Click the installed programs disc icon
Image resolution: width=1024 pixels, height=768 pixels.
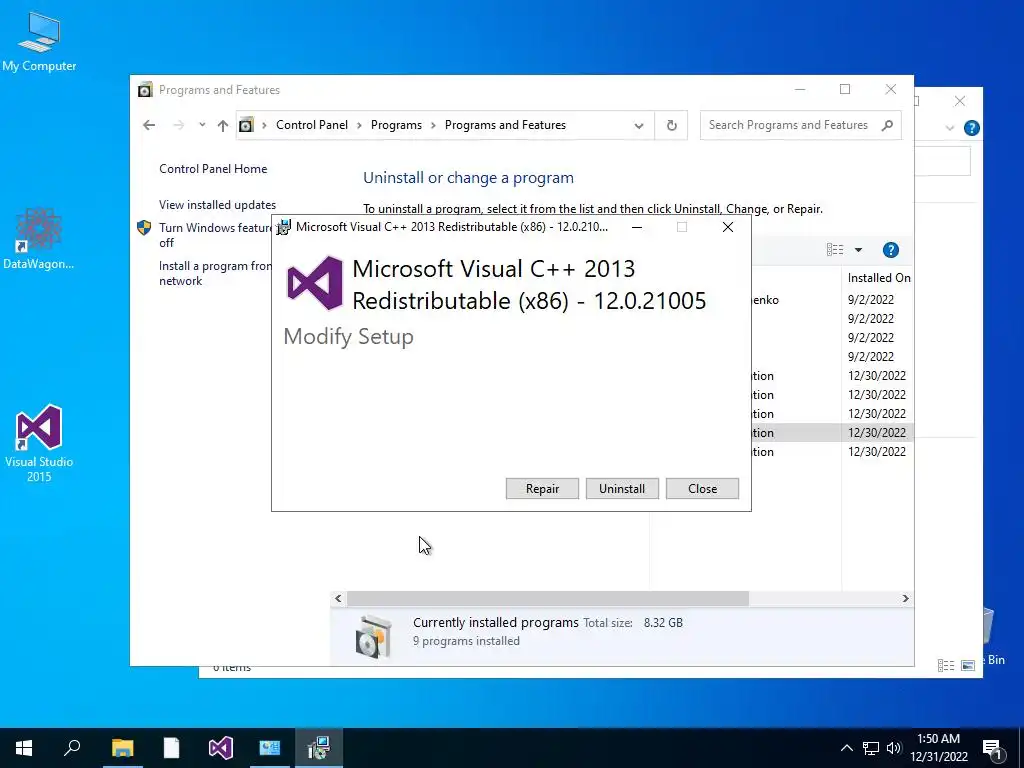point(374,635)
